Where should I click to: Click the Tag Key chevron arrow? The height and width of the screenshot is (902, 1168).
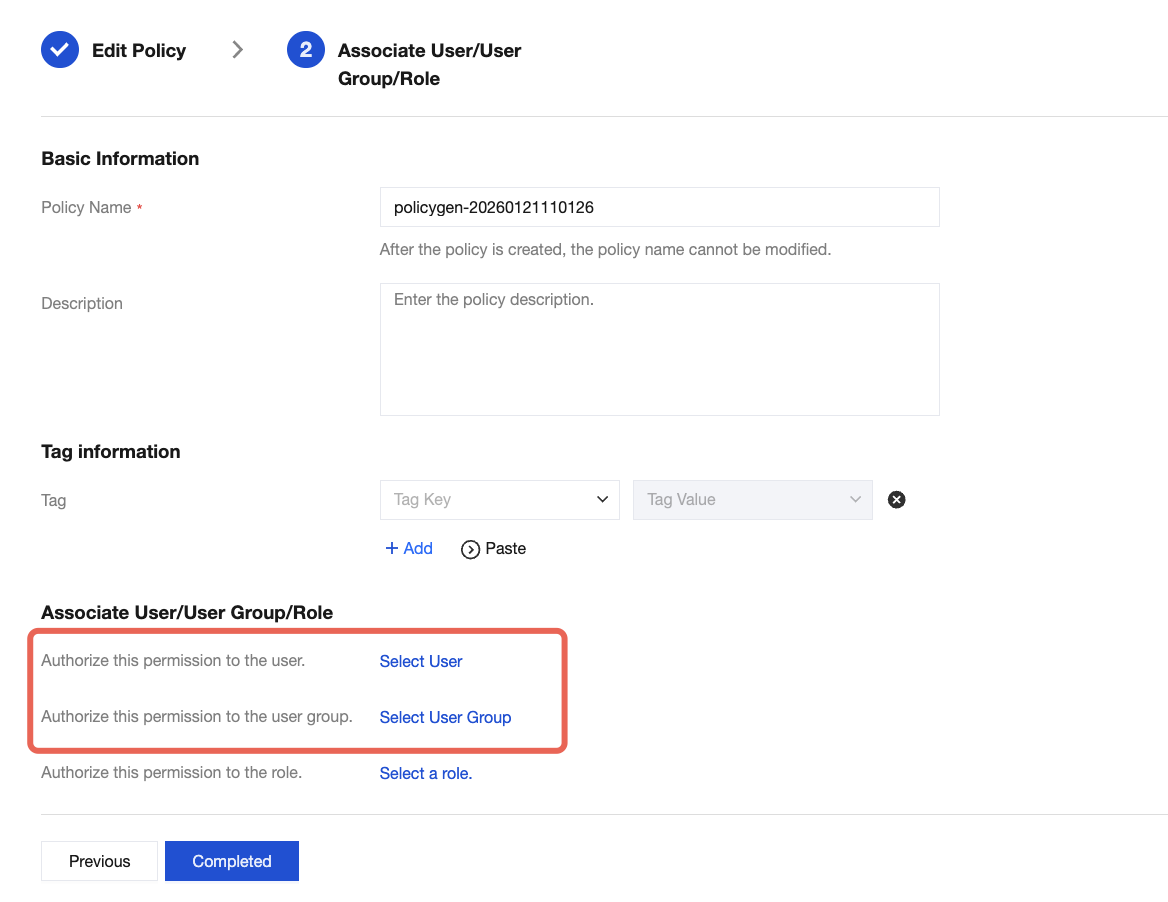point(602,500)
